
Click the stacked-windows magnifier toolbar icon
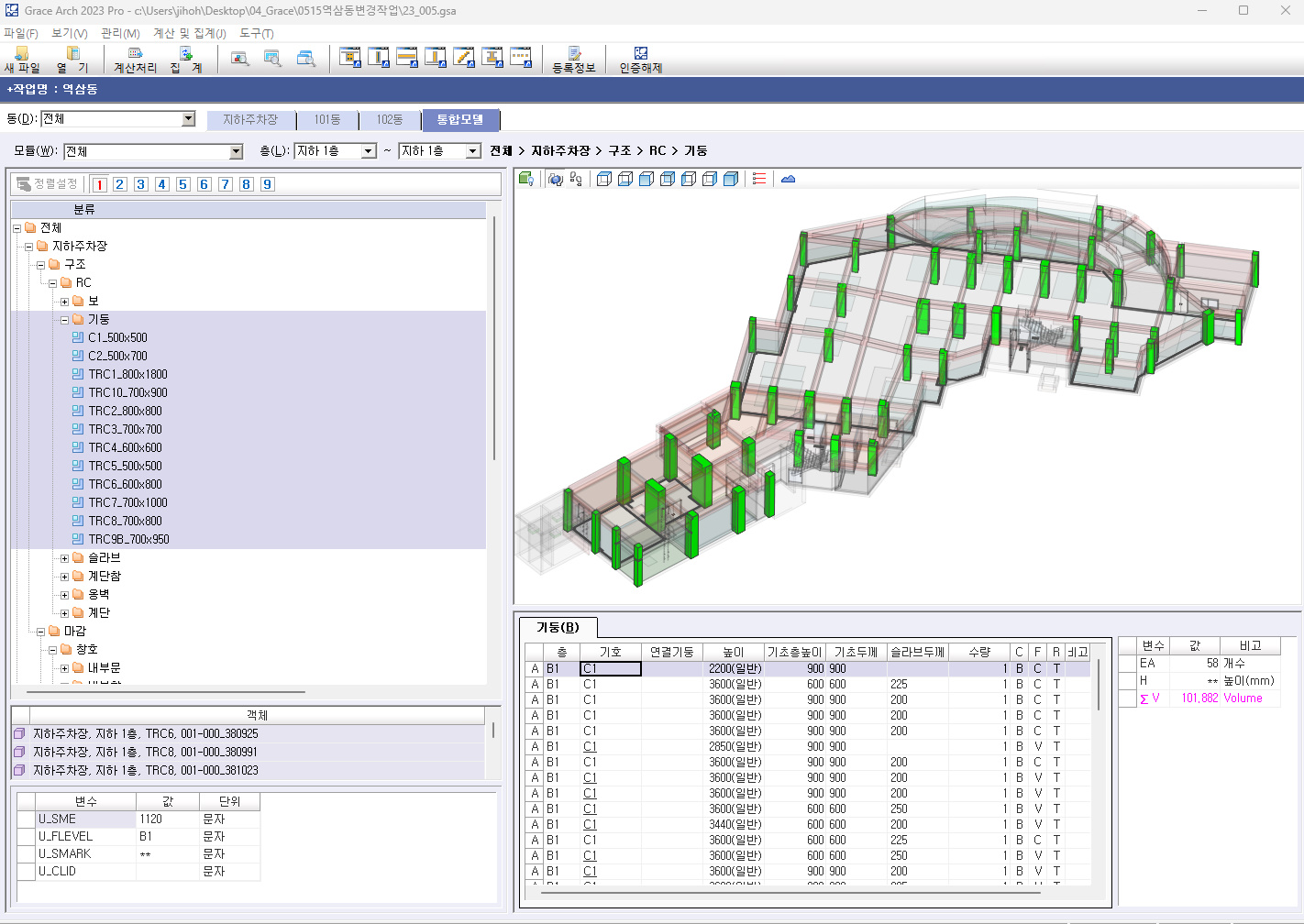306,59
